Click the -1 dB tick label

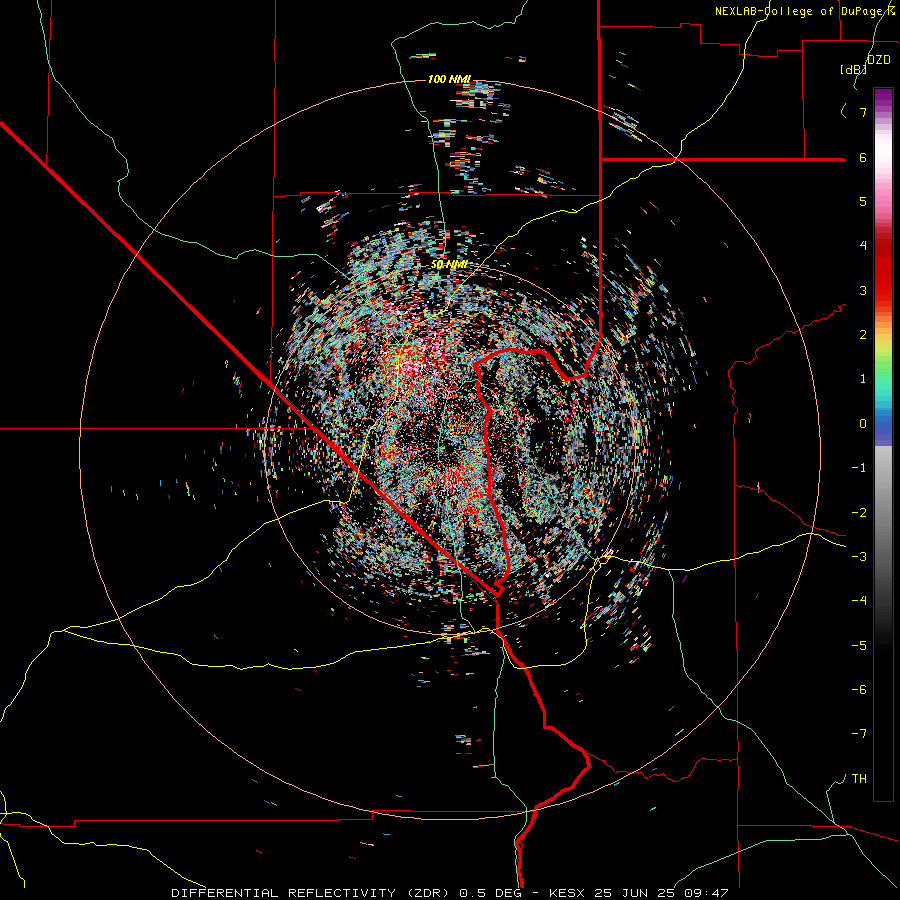pos(859,468)
